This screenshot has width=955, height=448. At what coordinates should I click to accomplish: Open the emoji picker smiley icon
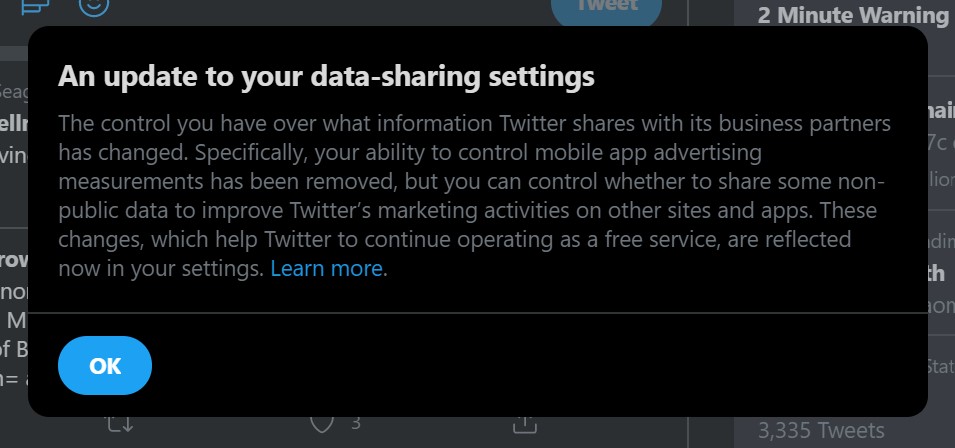[x=94, y=7]
